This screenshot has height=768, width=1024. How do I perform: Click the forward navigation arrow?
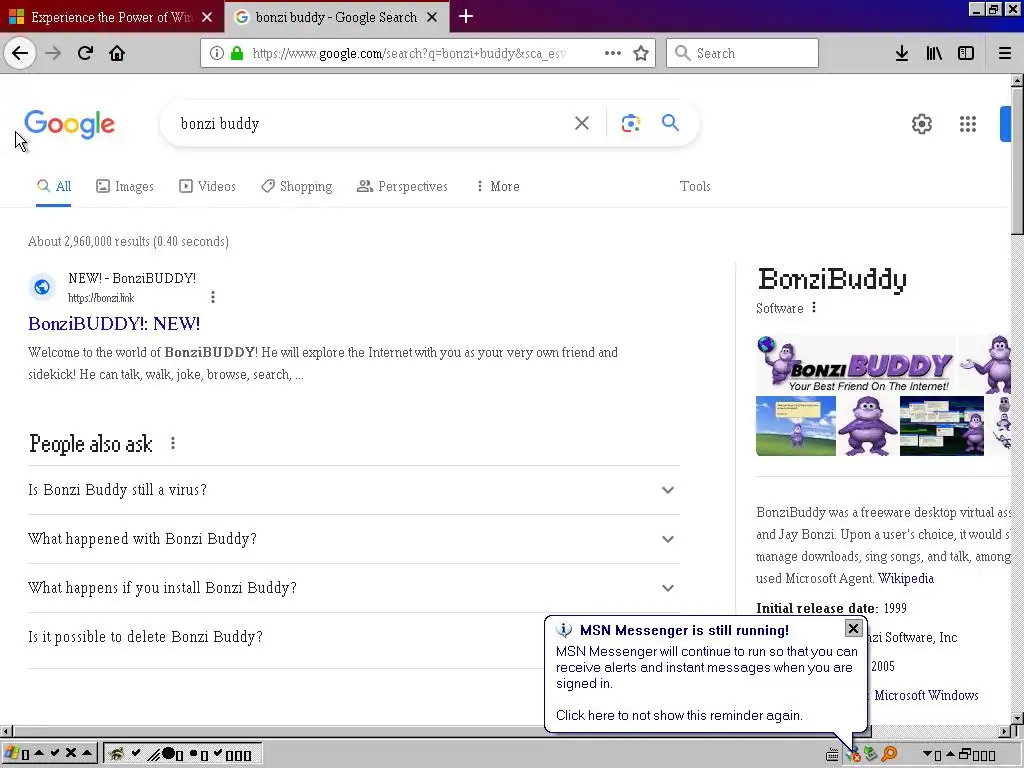coord(53,53)
